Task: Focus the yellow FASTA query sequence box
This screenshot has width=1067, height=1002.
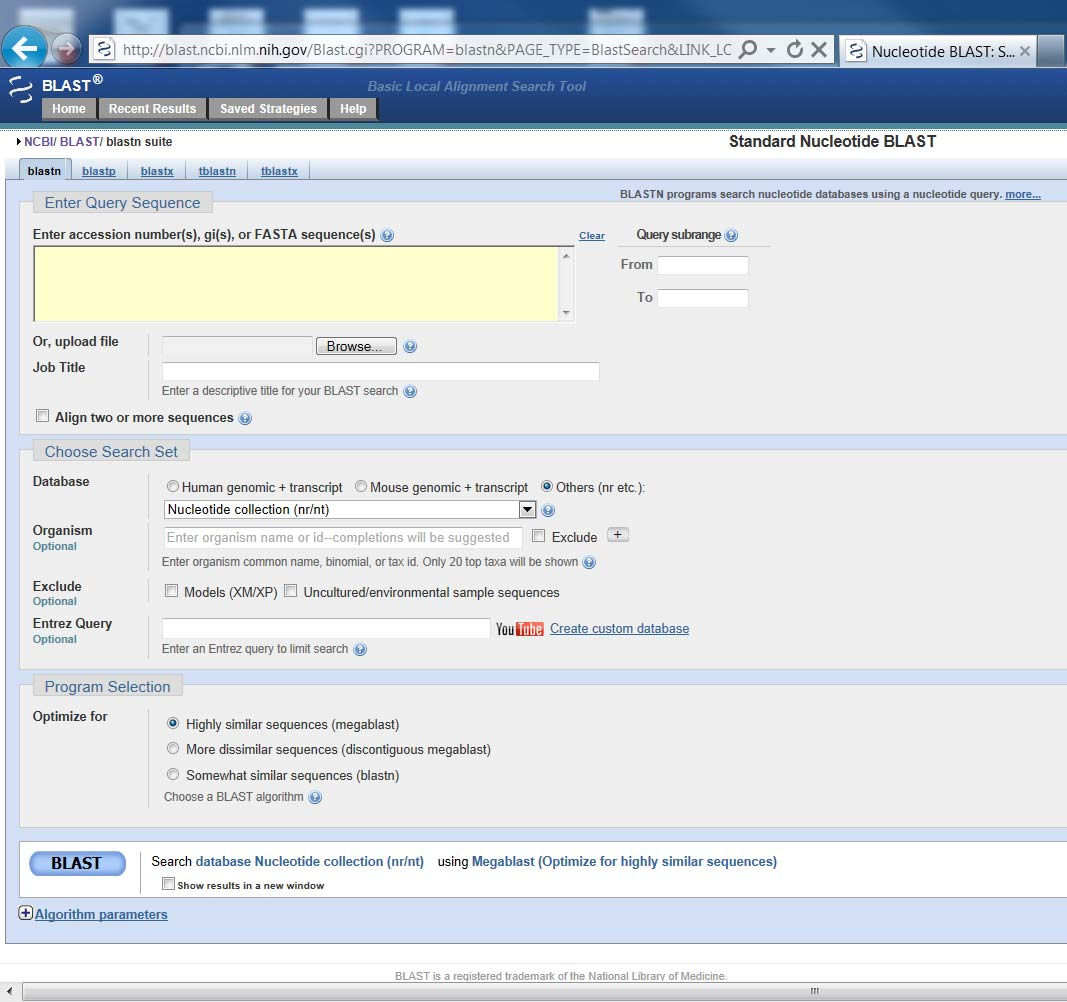Action: pos(297,284)
